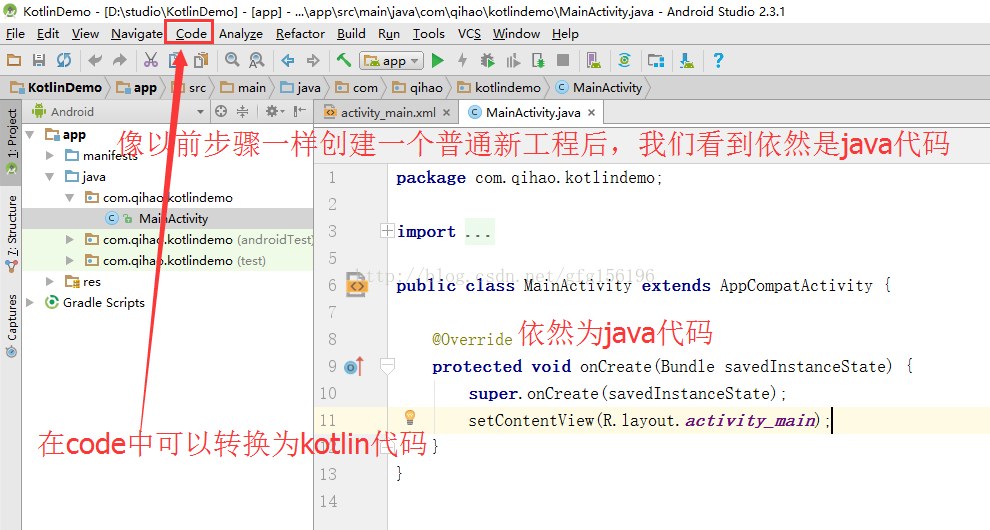This screenshot has width=990, height=530.
Task: Fold the onCreate method body
Action: coord(387,366)
